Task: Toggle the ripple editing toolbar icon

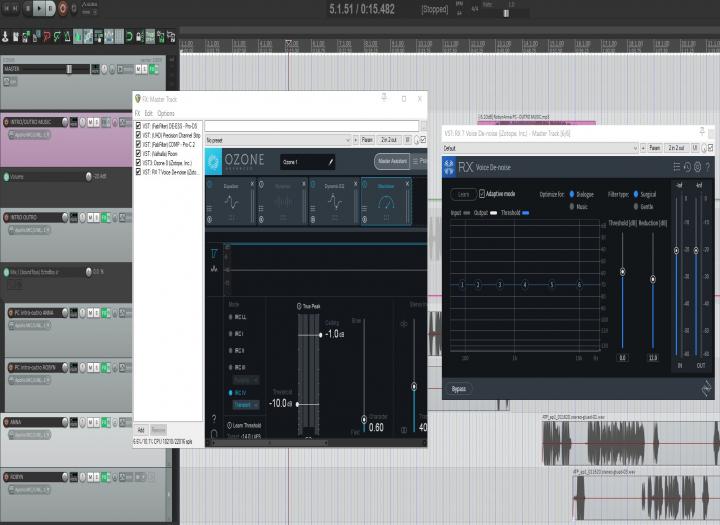Action: tap(99, 36)
